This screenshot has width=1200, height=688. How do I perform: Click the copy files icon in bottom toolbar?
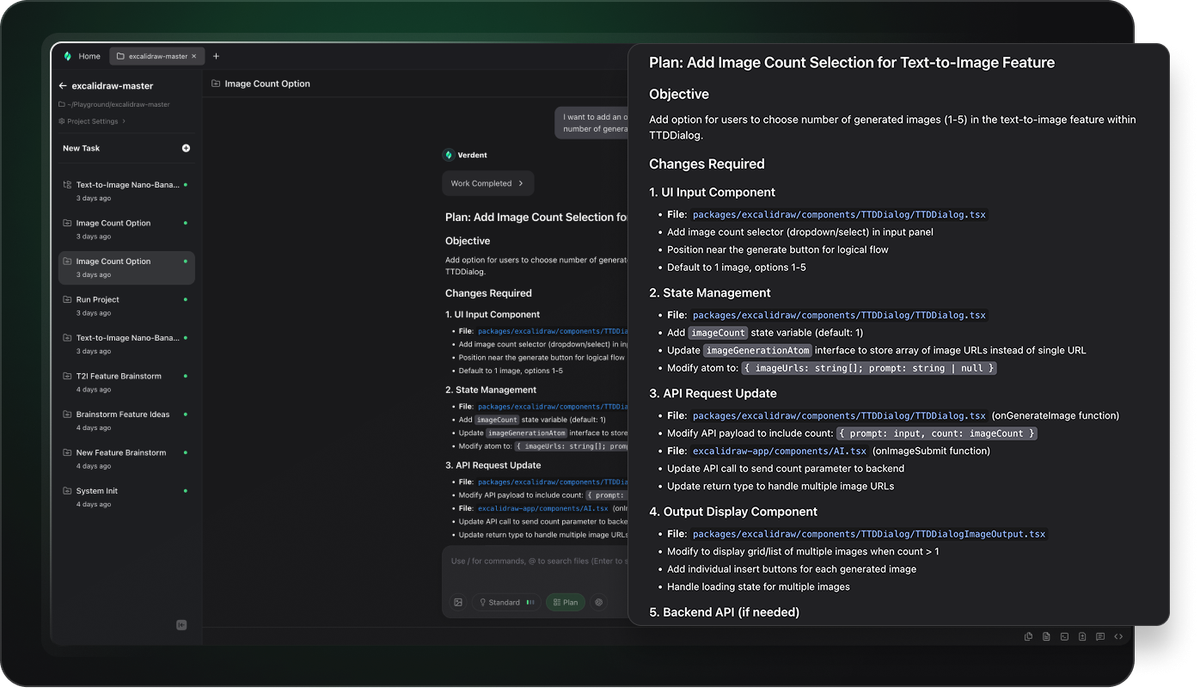click(1028, 636)
